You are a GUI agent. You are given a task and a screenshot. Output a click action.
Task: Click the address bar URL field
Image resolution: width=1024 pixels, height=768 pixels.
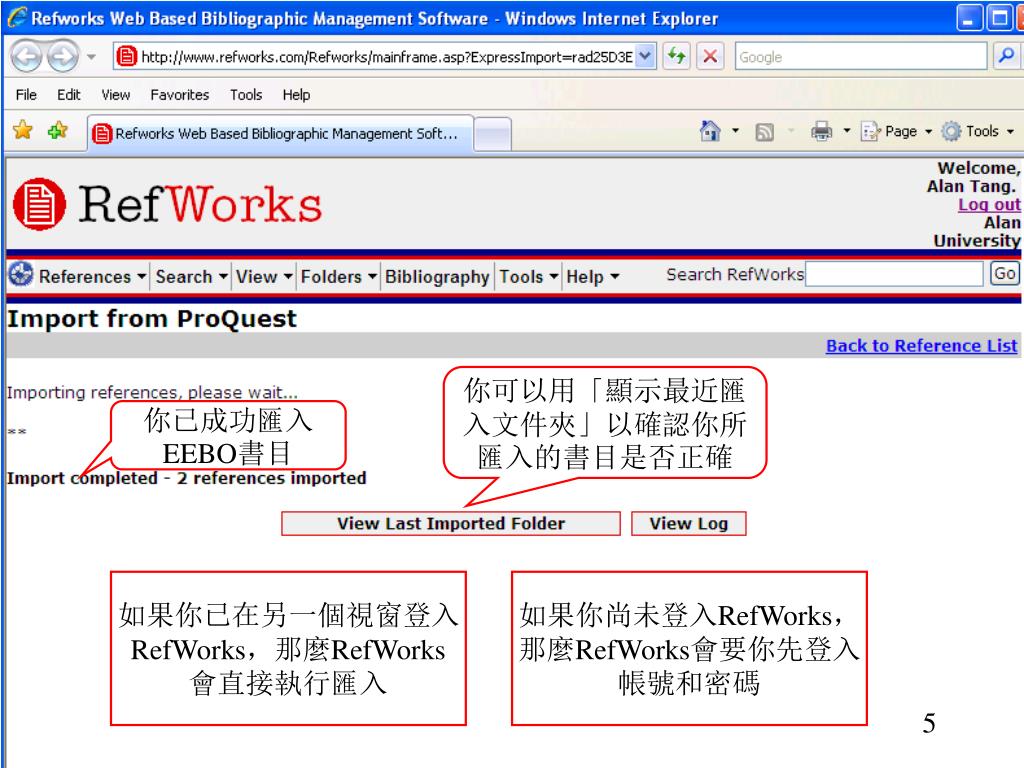point(385,57)
